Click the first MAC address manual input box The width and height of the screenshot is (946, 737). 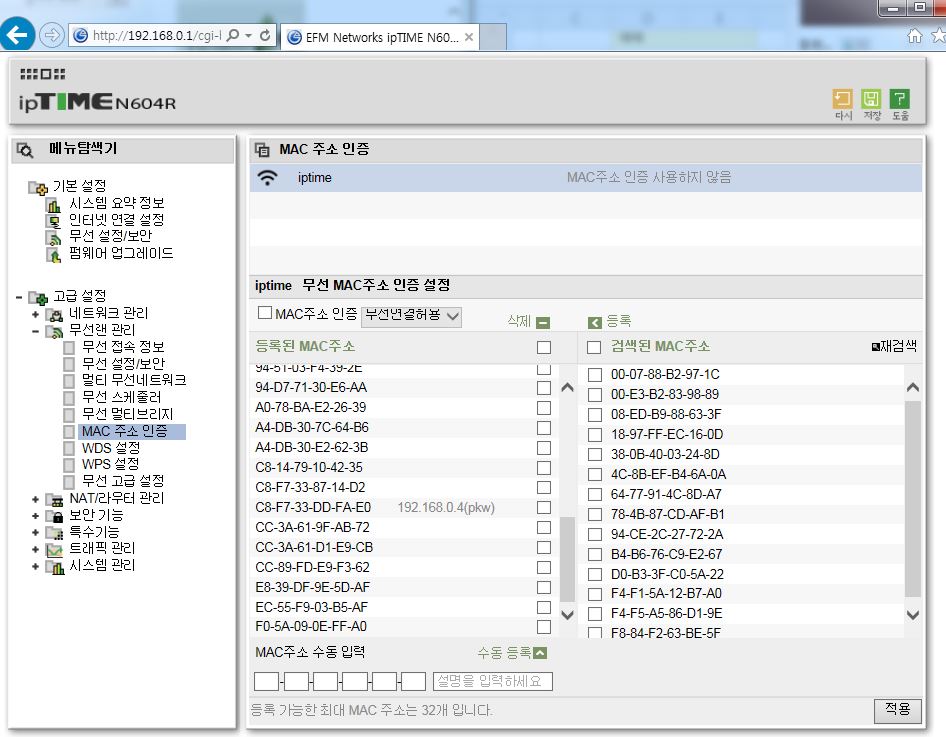267,682
